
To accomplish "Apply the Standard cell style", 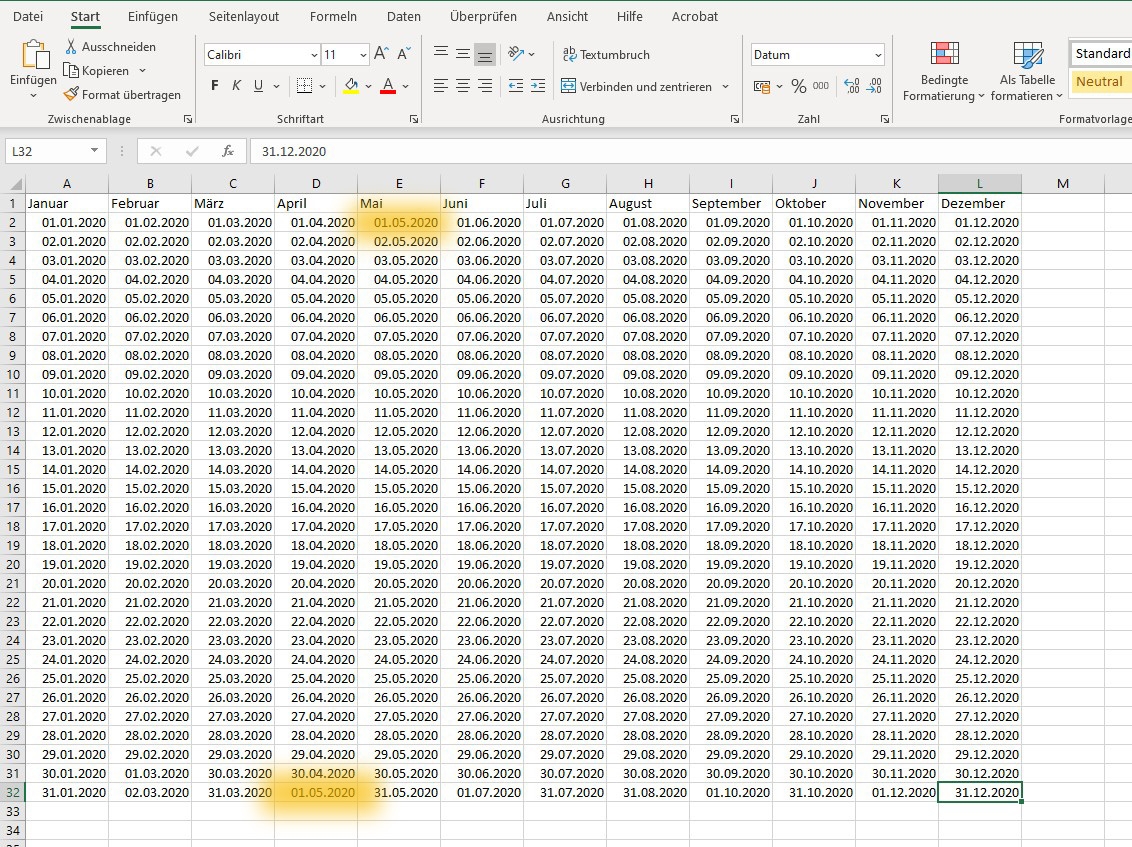I will (x=1100, y=53).
